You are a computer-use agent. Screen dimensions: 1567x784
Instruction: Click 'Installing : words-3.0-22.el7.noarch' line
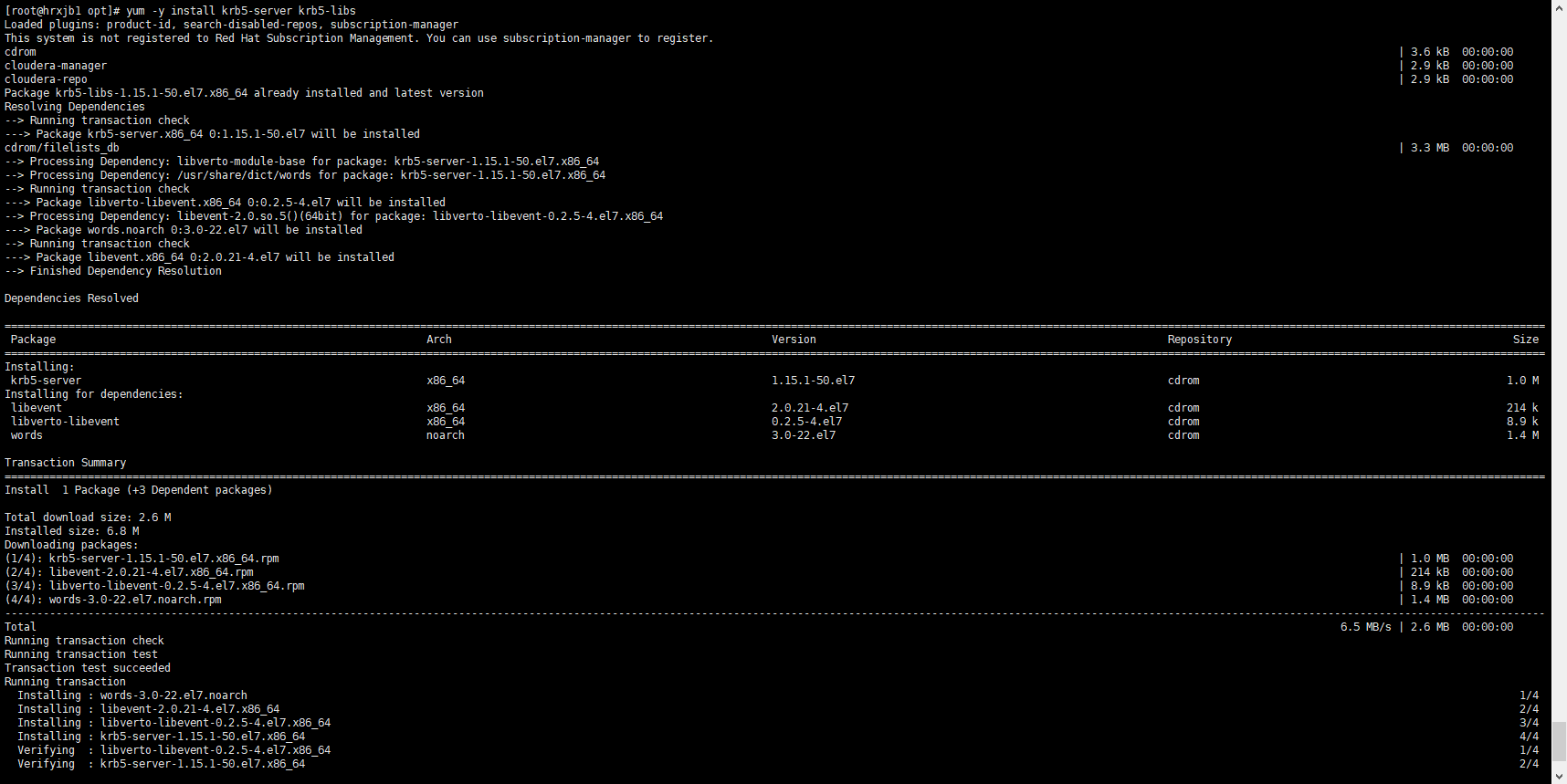point(132,695)
